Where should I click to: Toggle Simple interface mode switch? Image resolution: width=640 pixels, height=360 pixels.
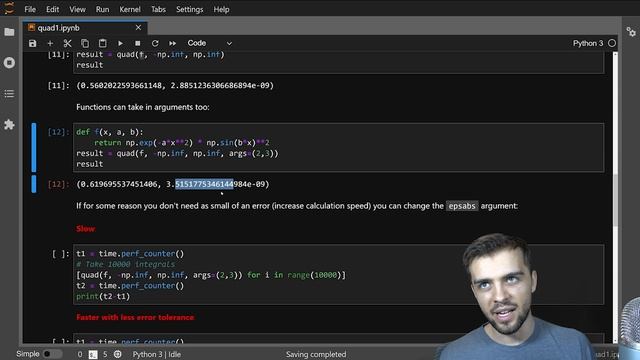(x=52, y=354)
